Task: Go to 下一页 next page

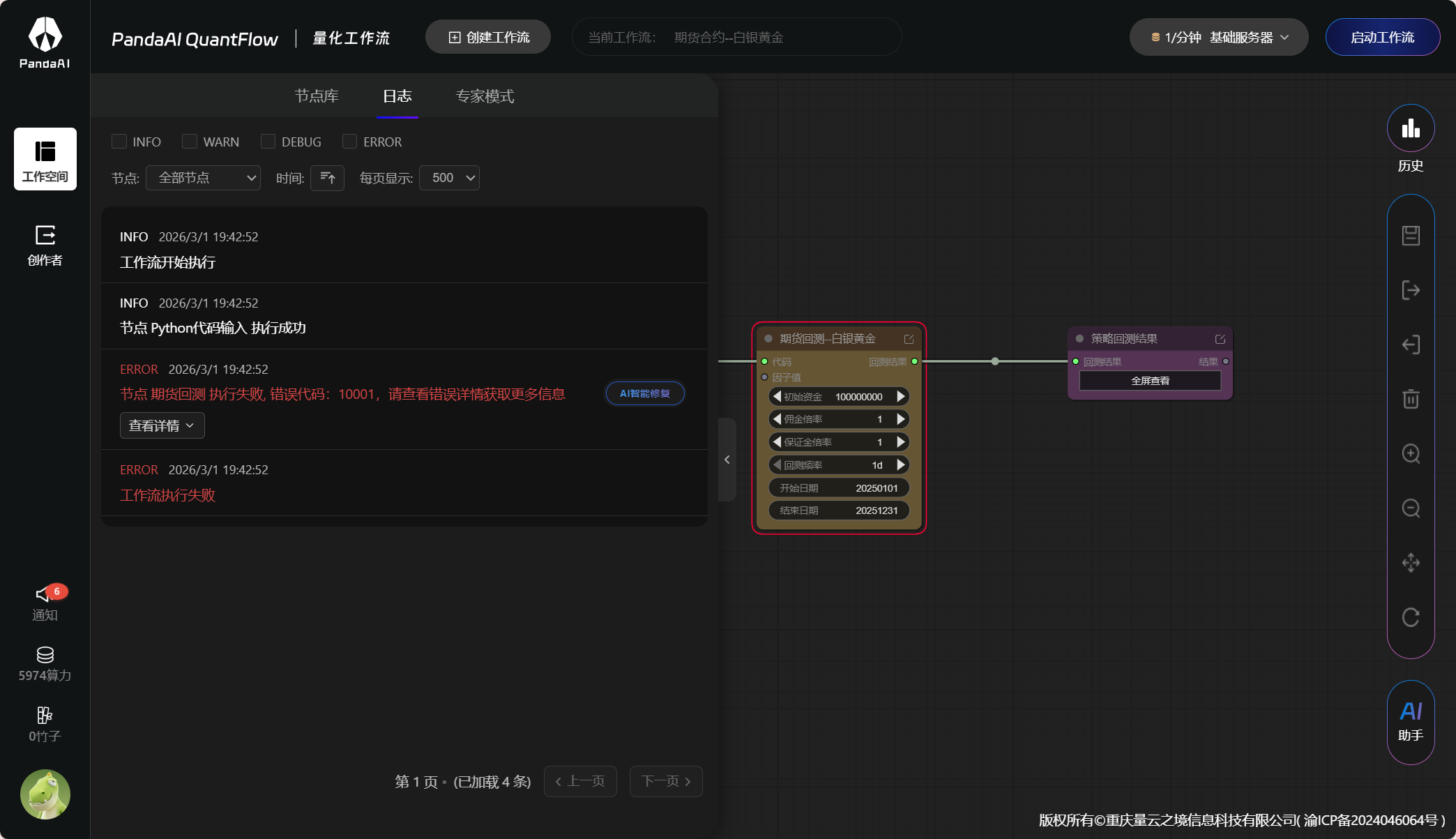Action: (x=666, y=781)
